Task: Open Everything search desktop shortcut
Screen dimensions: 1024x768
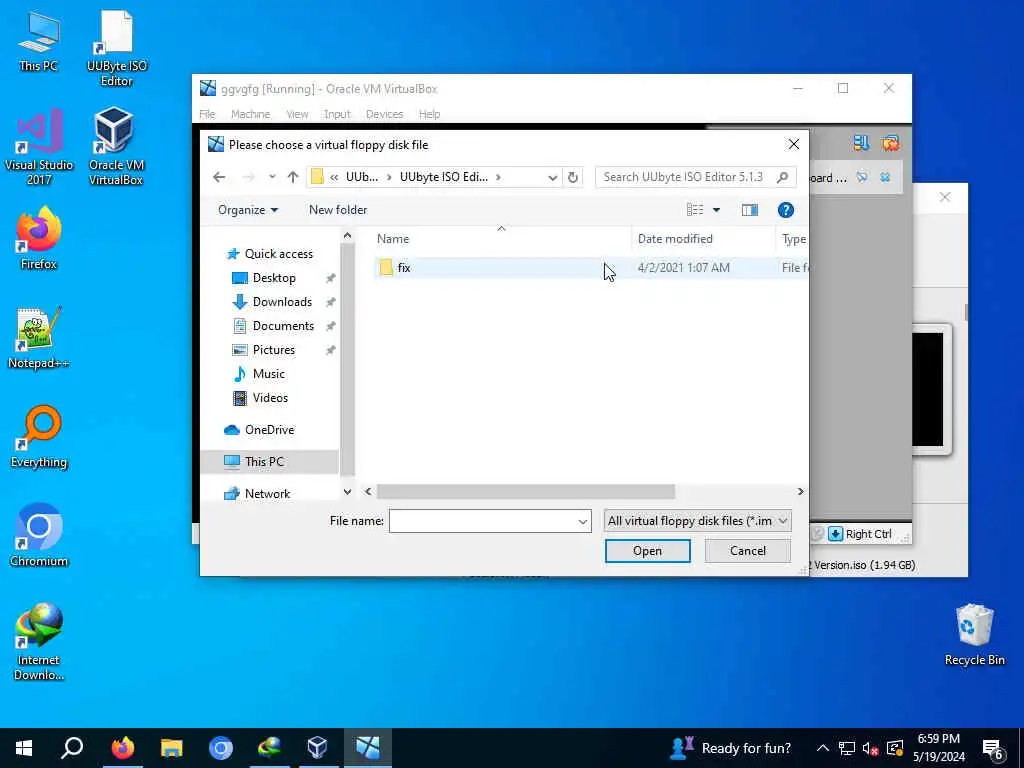Action: (x=39, y=437)
